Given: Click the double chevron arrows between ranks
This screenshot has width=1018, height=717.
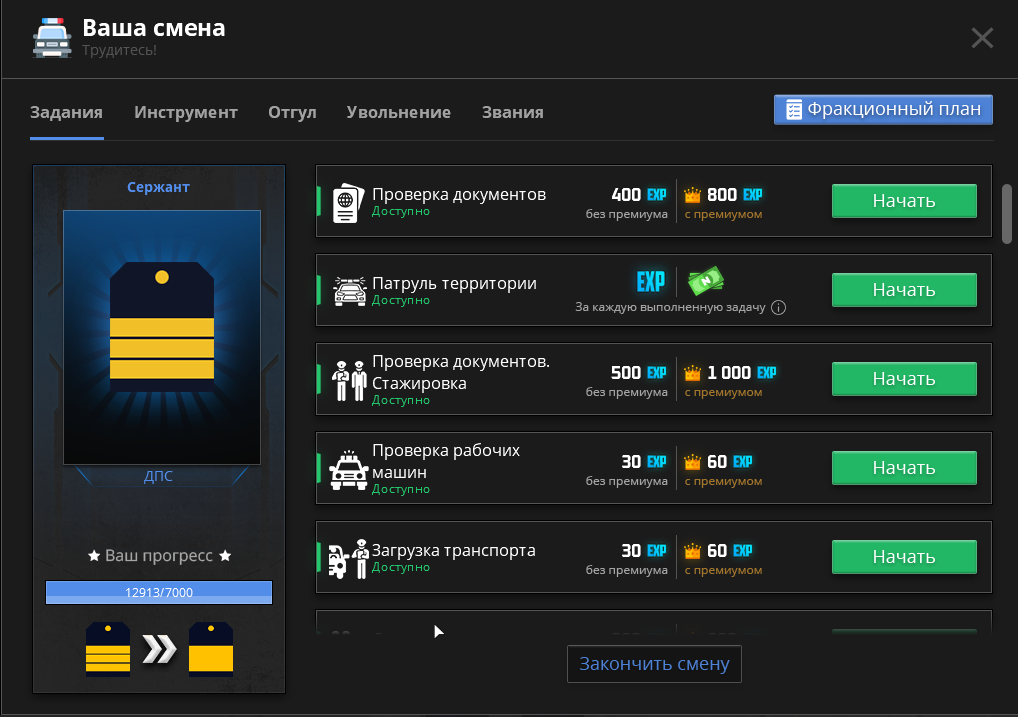Looking at the screenshot, I should point(159,649).
